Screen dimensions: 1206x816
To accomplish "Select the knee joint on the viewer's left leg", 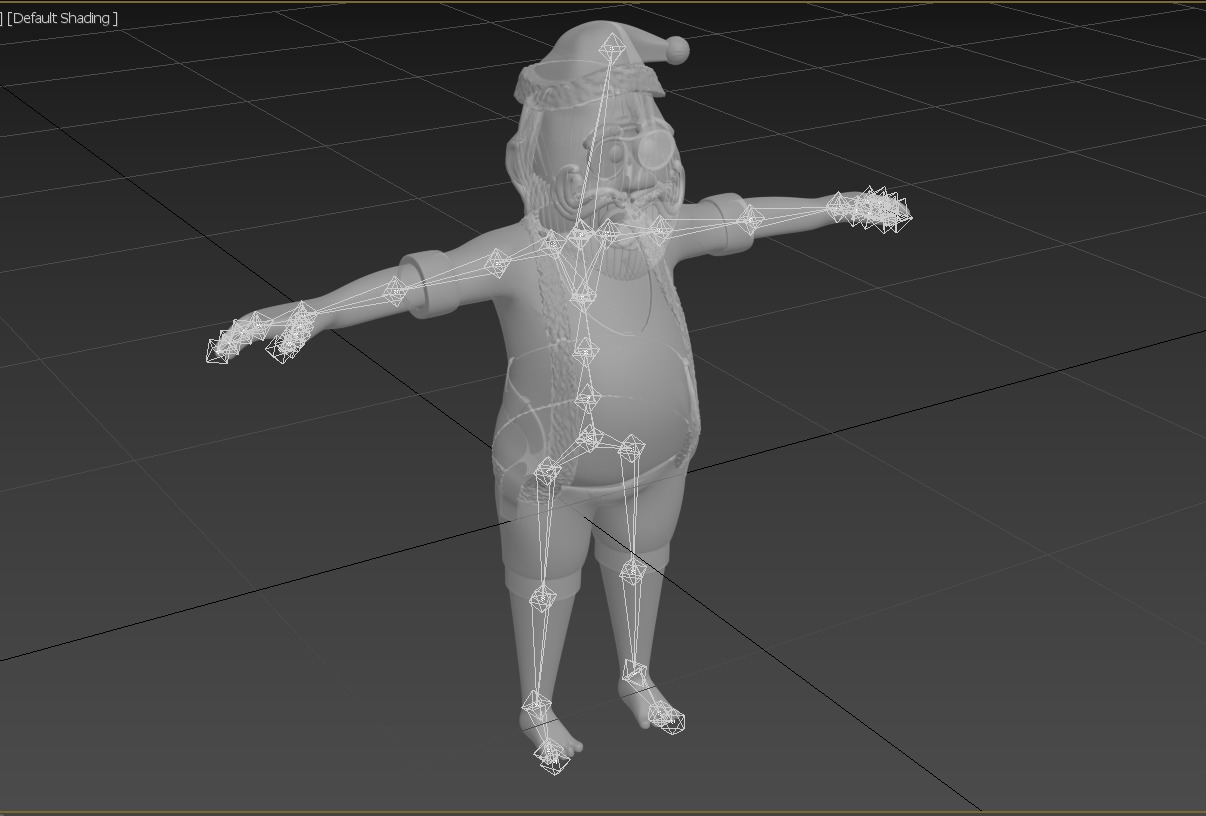I will click(x=542, y=599).
